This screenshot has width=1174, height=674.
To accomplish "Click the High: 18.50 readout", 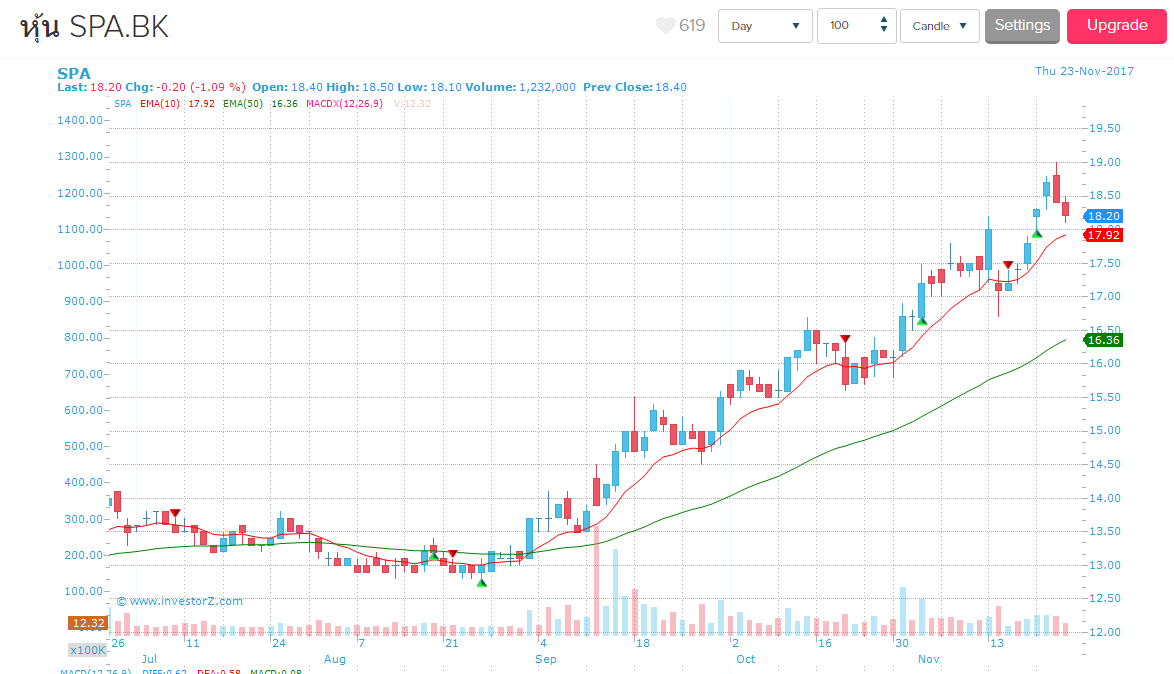I will coord(360,87).
